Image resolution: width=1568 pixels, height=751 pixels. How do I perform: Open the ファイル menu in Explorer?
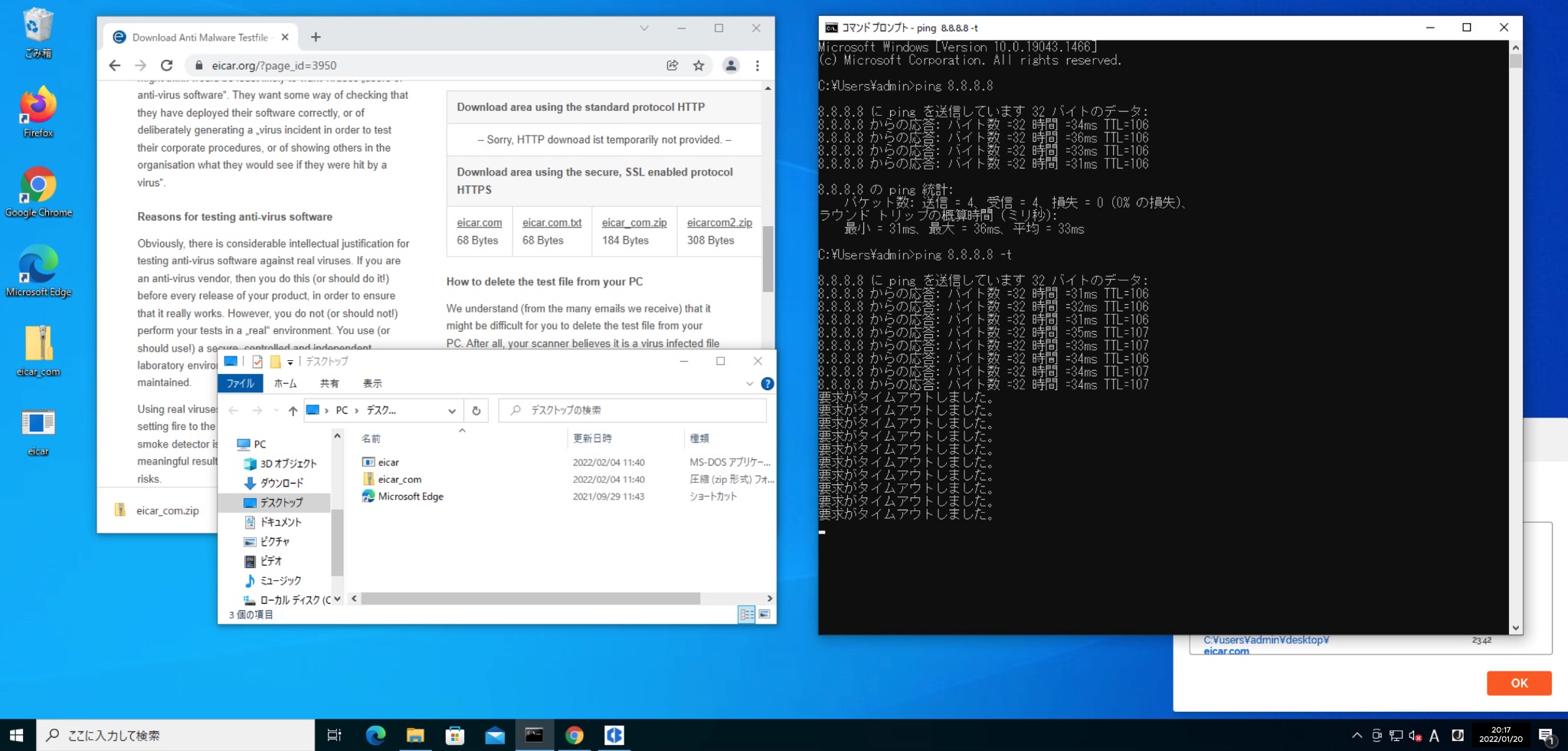[240, 384]
